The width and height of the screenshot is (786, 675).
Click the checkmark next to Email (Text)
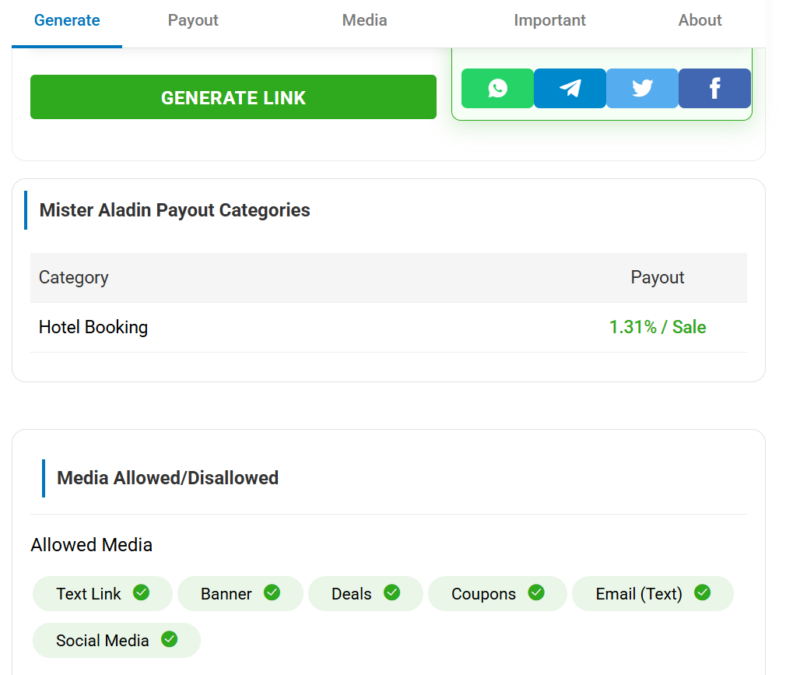click(702, 593)
